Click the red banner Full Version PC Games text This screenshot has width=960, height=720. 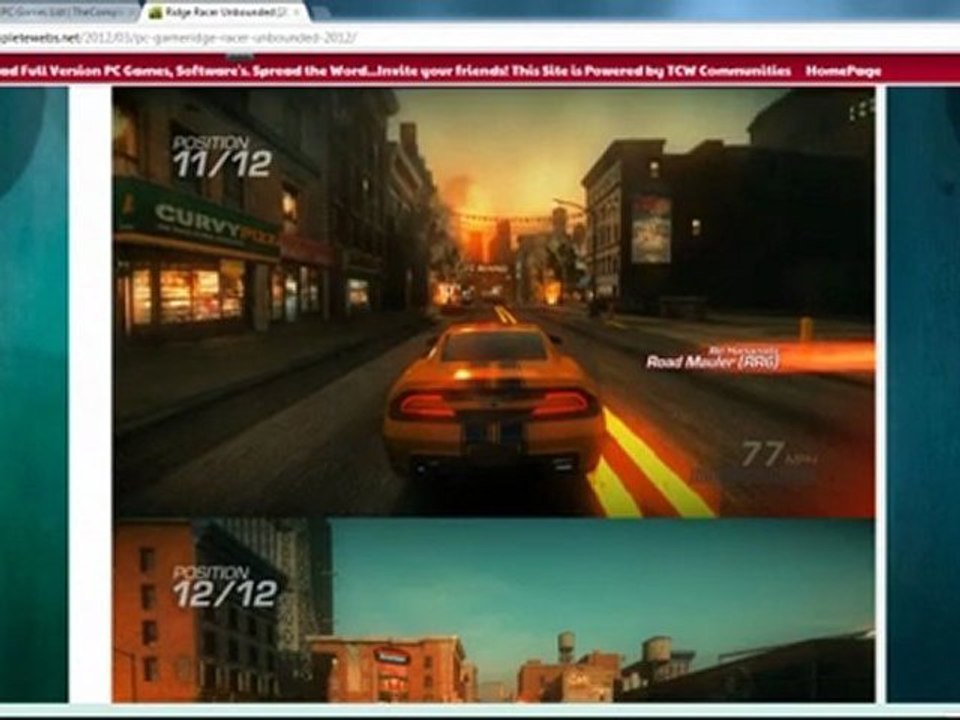point(97,70)
